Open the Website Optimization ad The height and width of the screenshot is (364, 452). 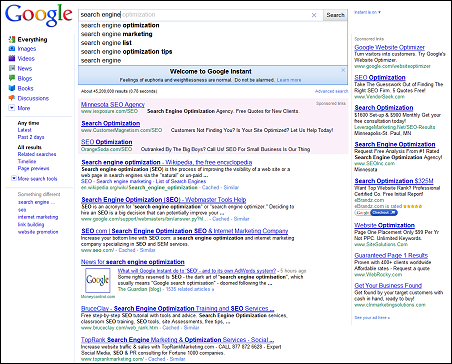[x=384, y=225]
